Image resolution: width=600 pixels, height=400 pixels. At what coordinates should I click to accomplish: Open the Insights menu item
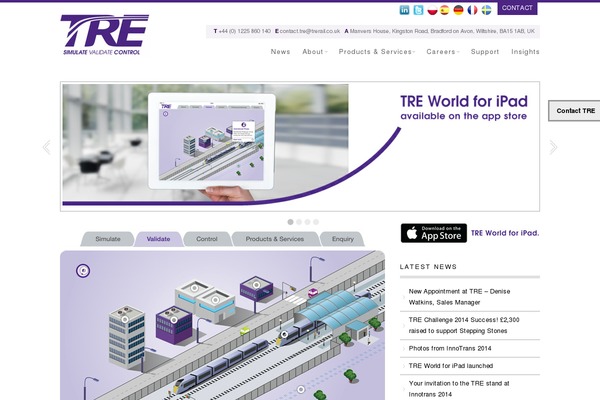click(x=525, y=52)
